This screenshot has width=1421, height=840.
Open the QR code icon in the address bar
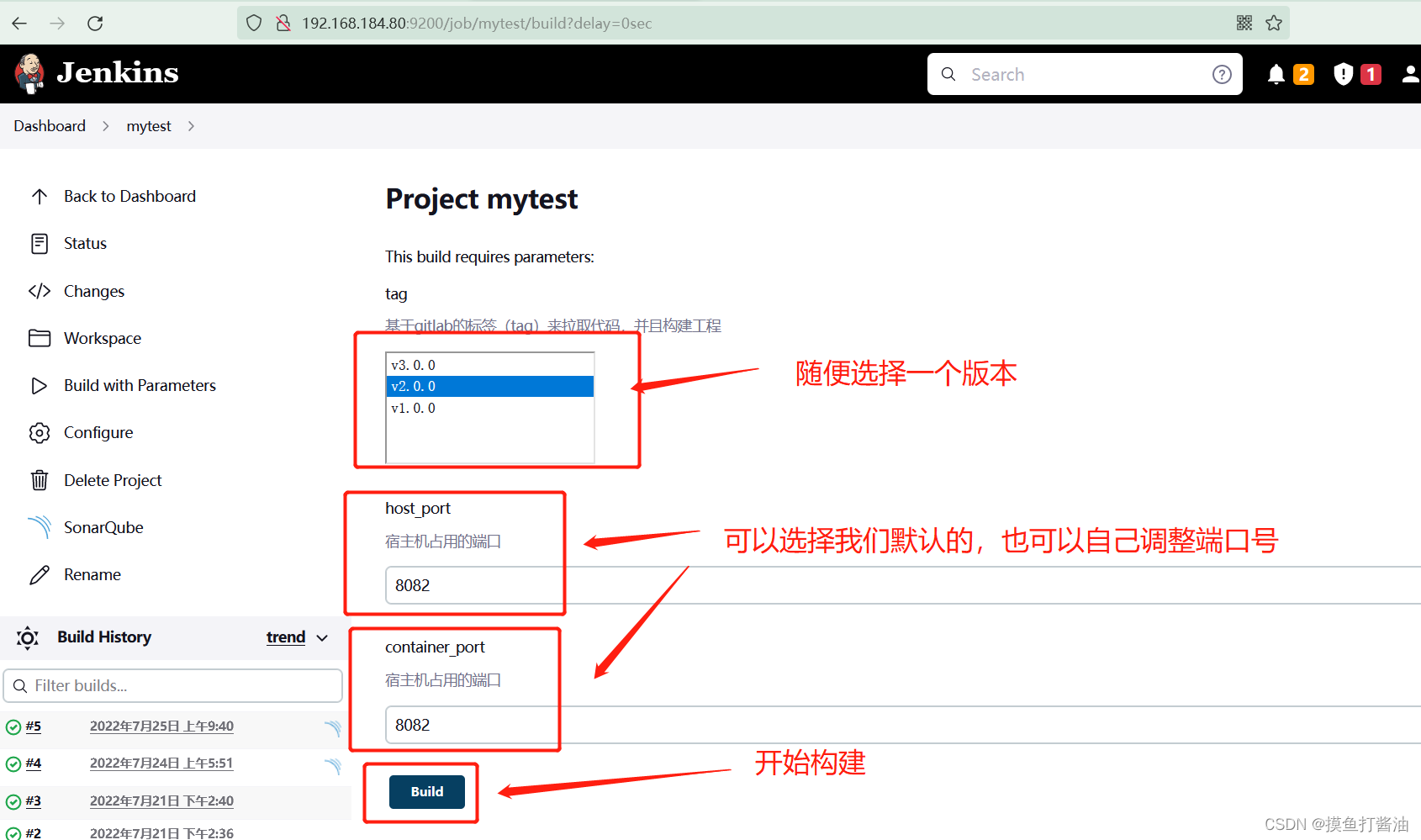tap(1244, 24)
